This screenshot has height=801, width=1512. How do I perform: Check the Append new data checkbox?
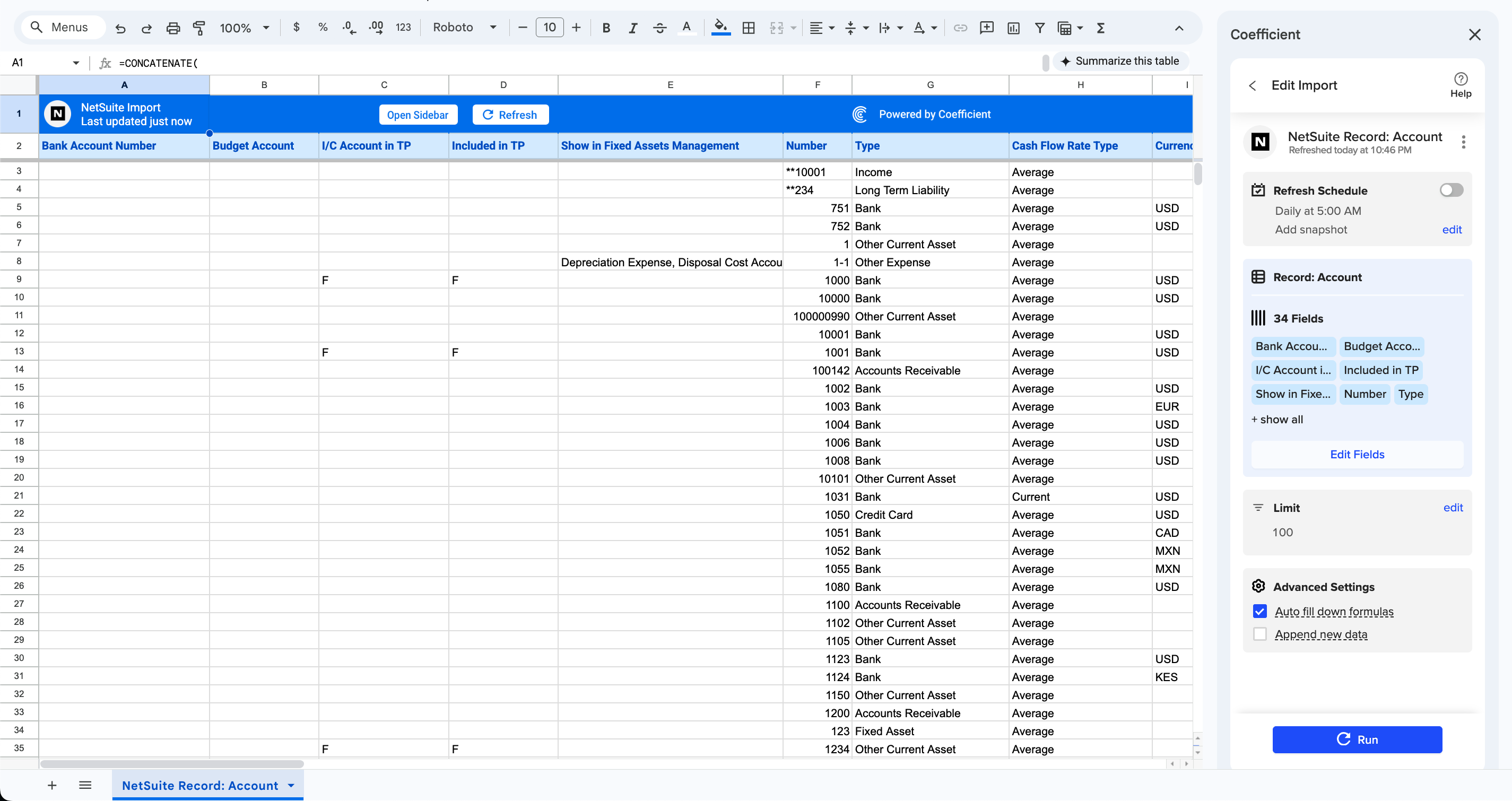(x=1260, y=634)
